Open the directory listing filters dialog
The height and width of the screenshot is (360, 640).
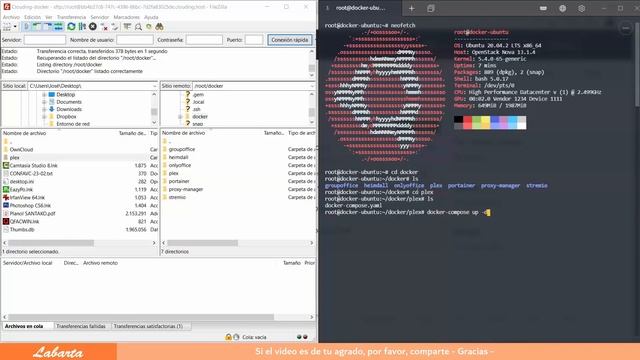coord(127,27)
